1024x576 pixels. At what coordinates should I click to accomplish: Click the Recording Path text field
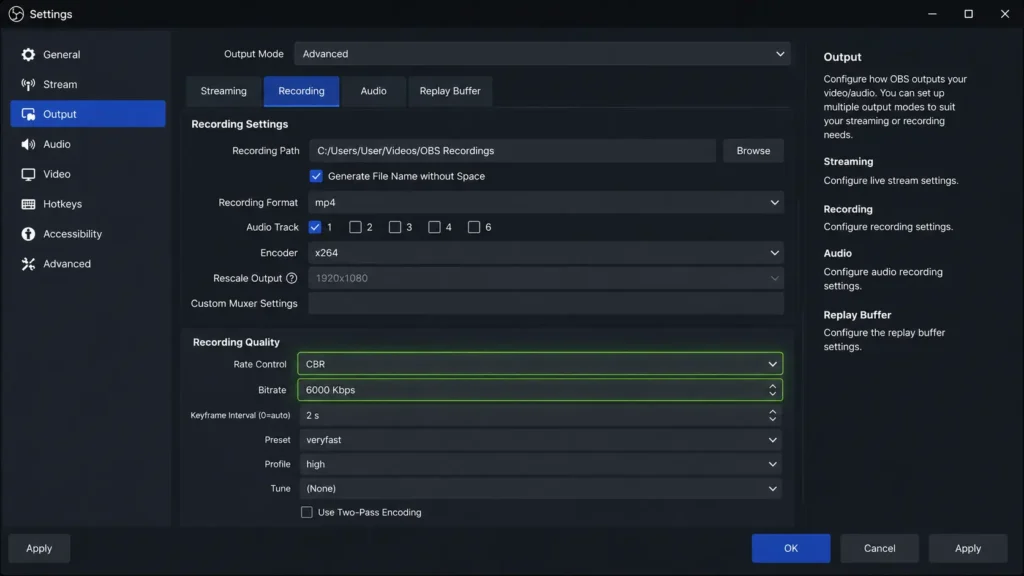point(513,151)
